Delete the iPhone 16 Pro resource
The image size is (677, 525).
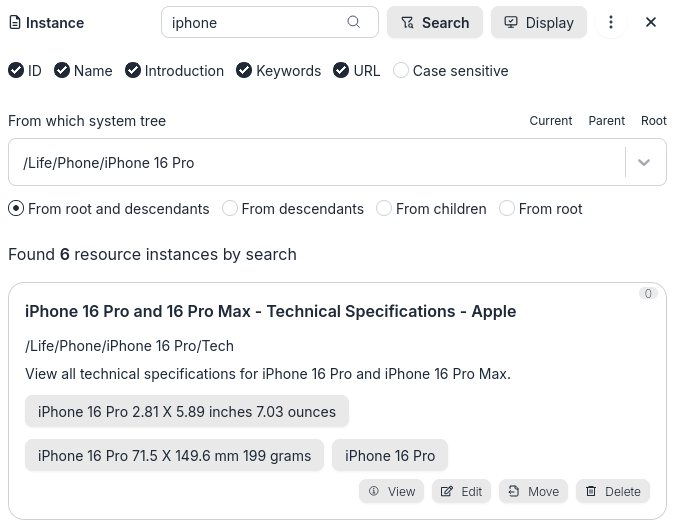coord(612,491)
